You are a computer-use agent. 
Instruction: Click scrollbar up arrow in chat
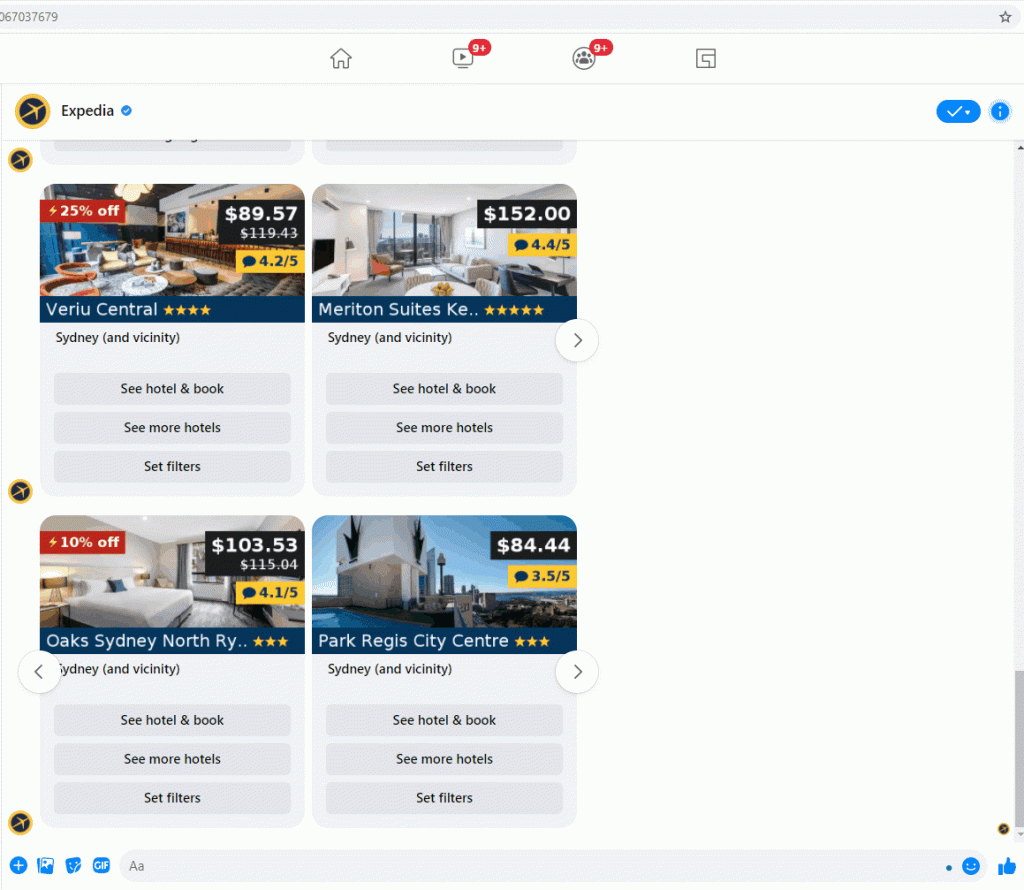tap(1019, 148)
